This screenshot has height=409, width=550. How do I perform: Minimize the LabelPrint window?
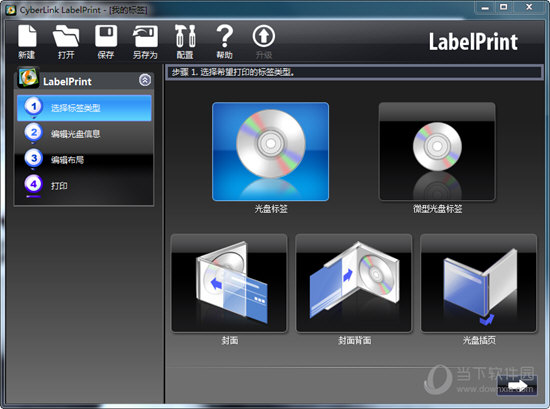coord(485,7)
